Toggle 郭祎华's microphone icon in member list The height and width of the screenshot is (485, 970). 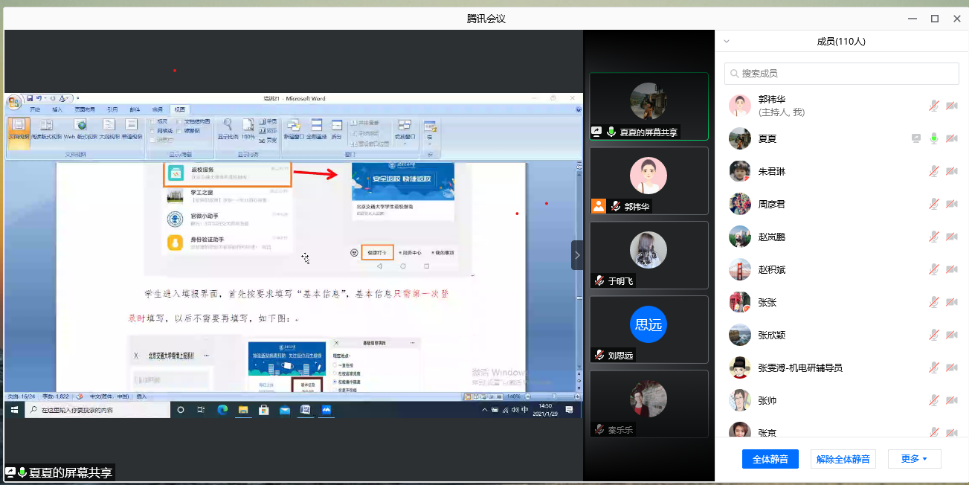(x=934, y=106)
